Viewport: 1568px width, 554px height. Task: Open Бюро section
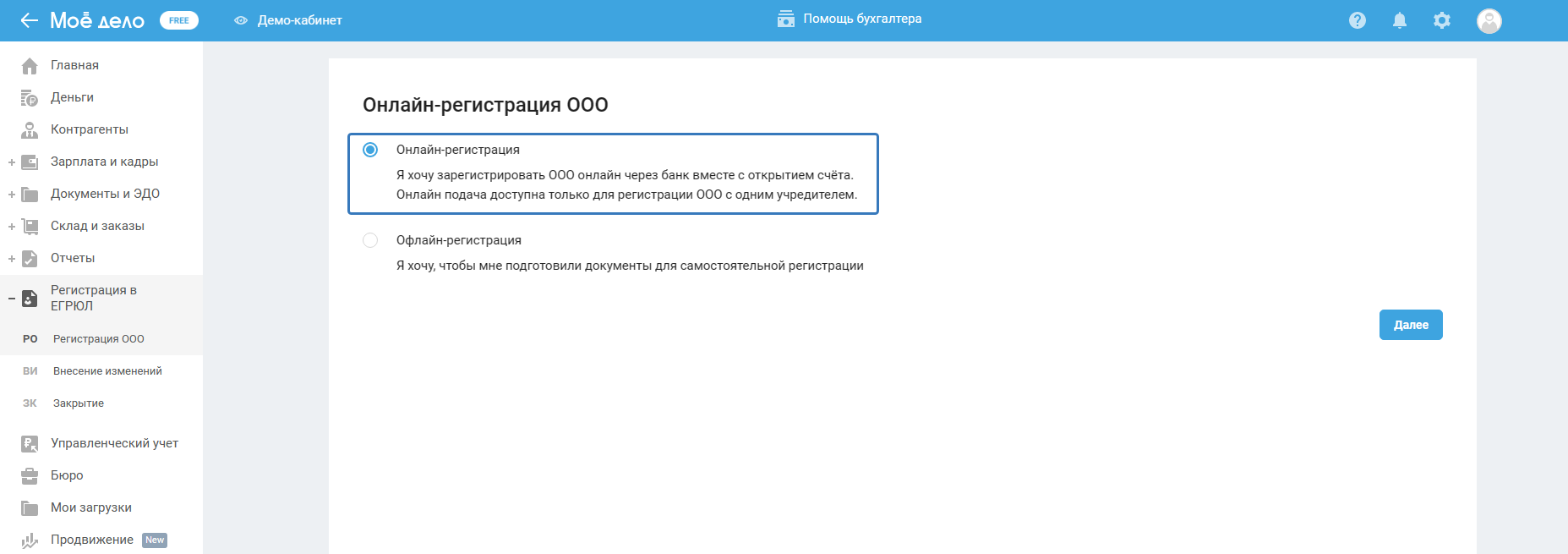67,475
